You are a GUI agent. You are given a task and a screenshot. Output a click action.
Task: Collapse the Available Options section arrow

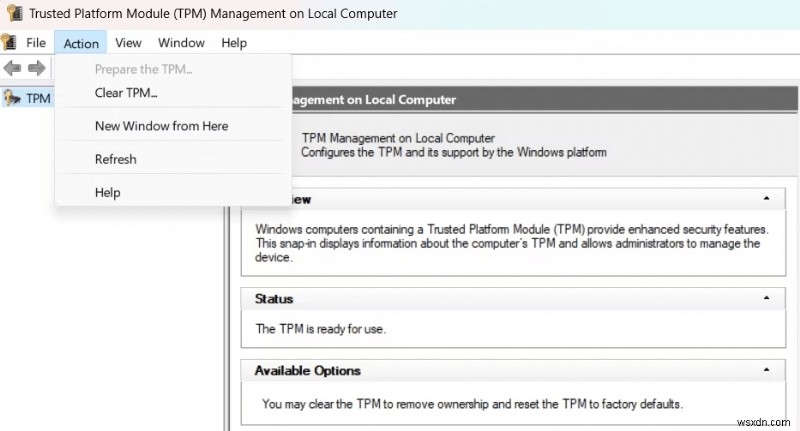766,370
